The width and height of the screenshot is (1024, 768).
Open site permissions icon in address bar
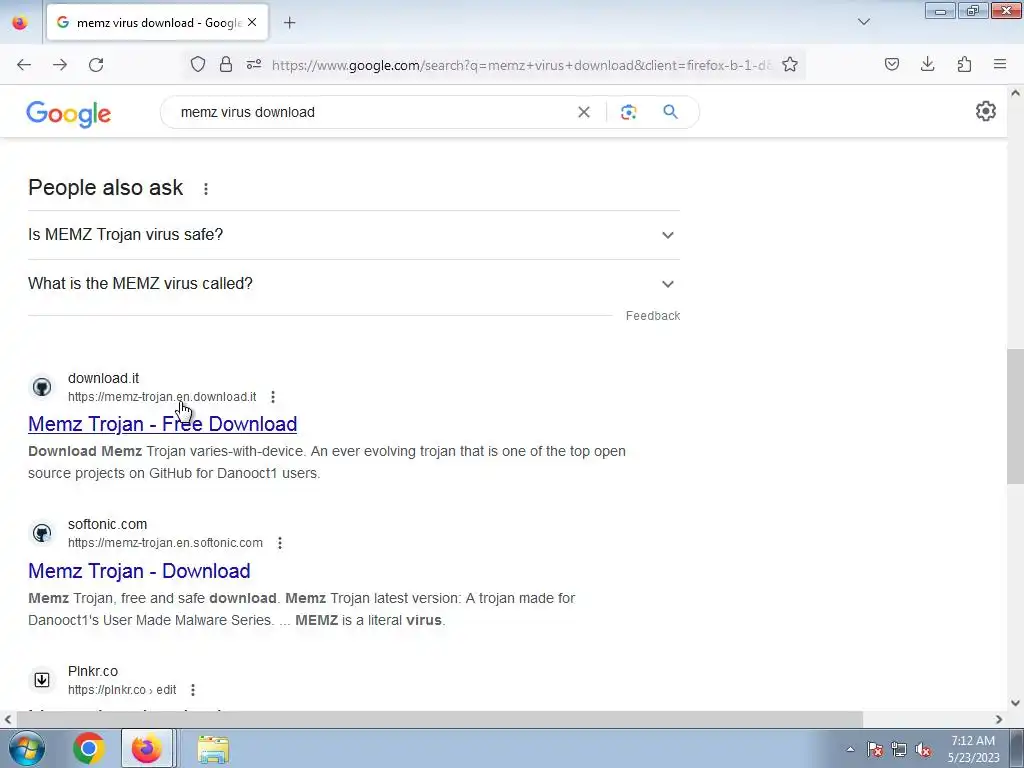pyautogui.click(x=254, y=65)
